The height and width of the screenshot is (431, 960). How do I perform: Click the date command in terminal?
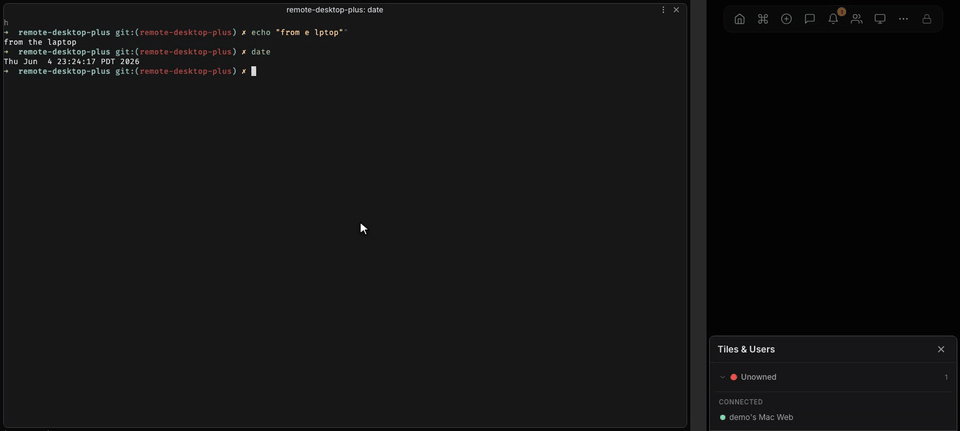click(x=261, y=52)
